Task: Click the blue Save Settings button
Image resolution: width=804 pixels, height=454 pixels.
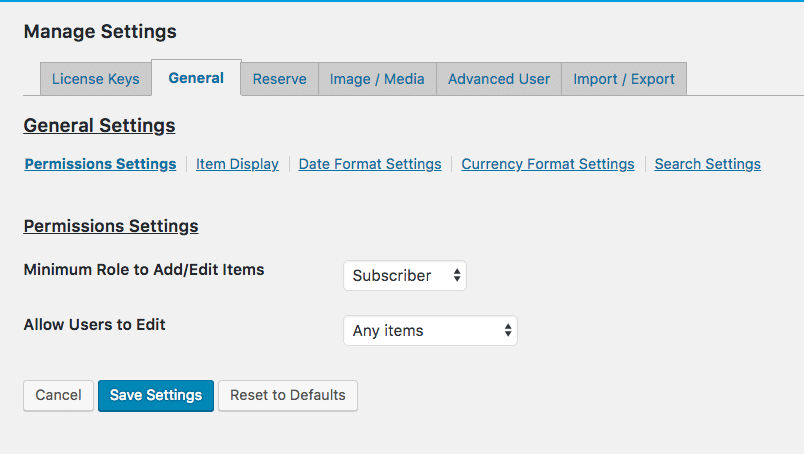Action: pyautogui.click(x=156, y=395)
